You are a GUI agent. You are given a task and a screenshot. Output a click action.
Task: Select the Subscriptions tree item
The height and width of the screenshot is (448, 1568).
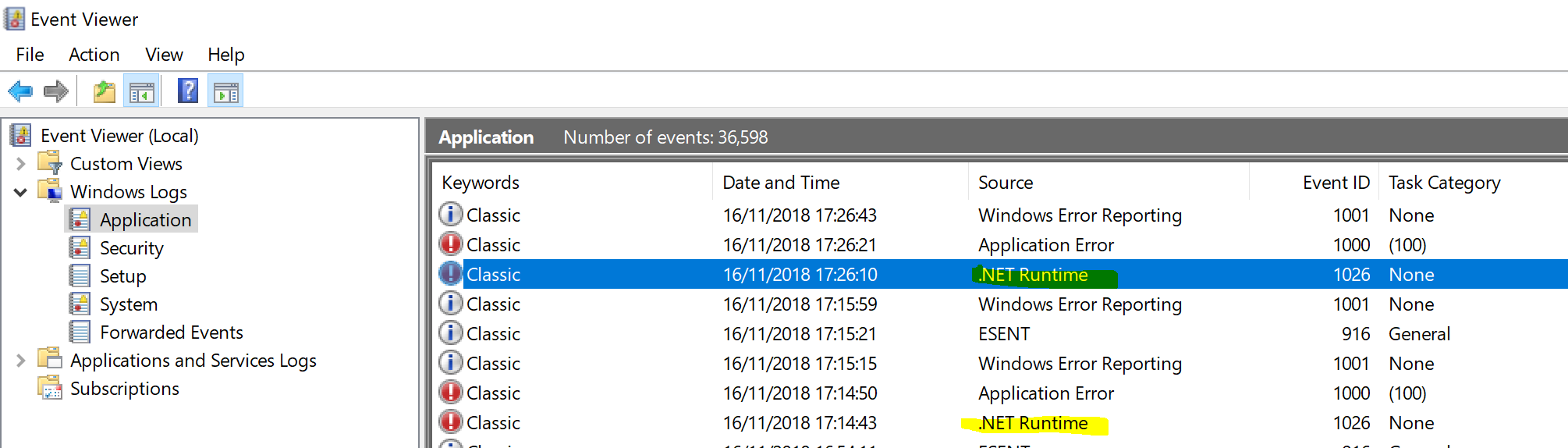click(125, 389)
